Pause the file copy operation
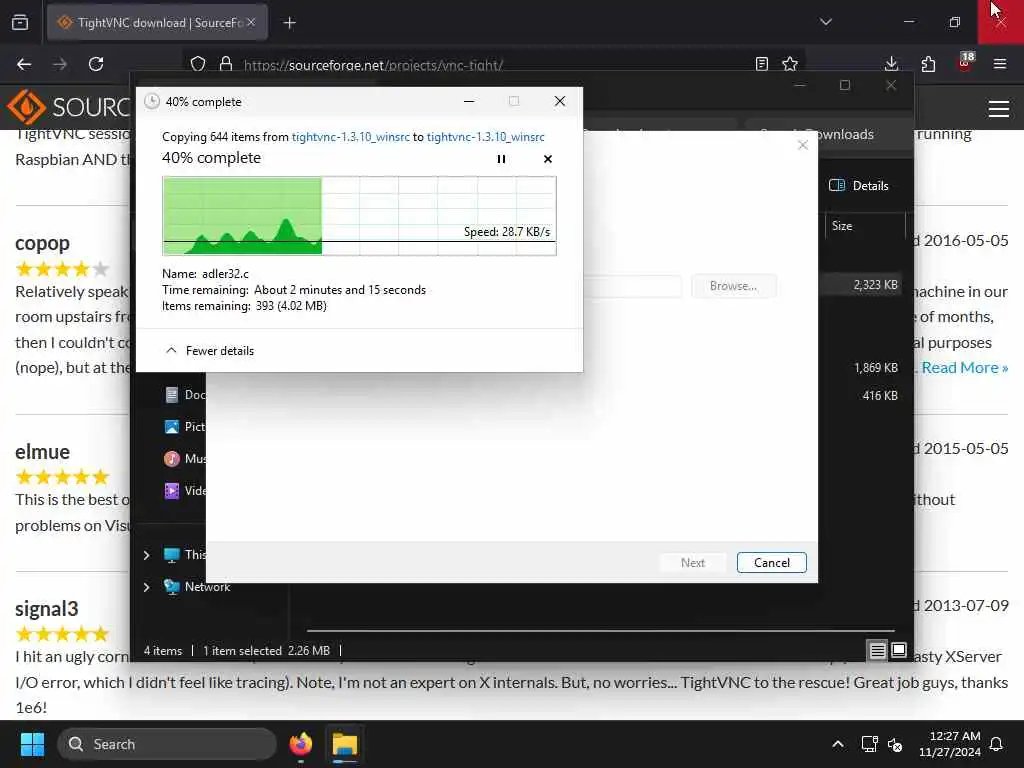 click(x=501, y=159)
